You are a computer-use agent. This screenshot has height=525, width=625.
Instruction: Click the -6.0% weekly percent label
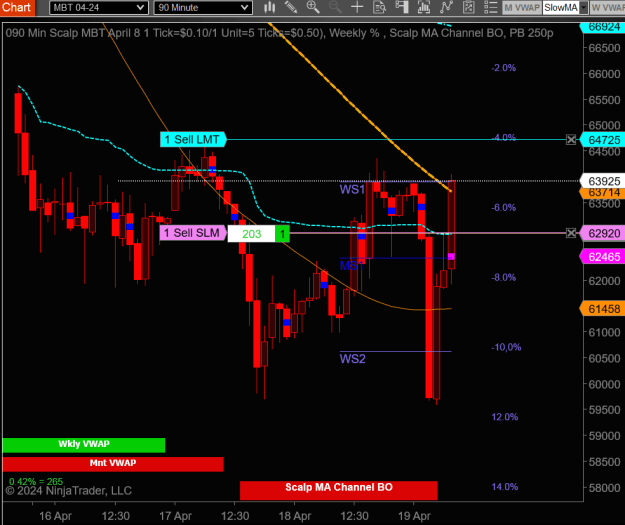tap(503, 207)
